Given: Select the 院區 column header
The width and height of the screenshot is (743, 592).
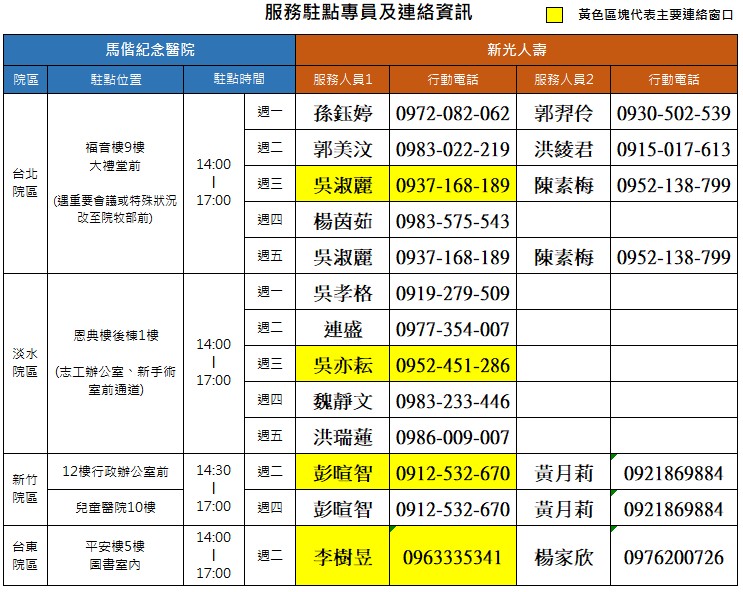Looking at the screenshot, I should [x=26, y=79].
